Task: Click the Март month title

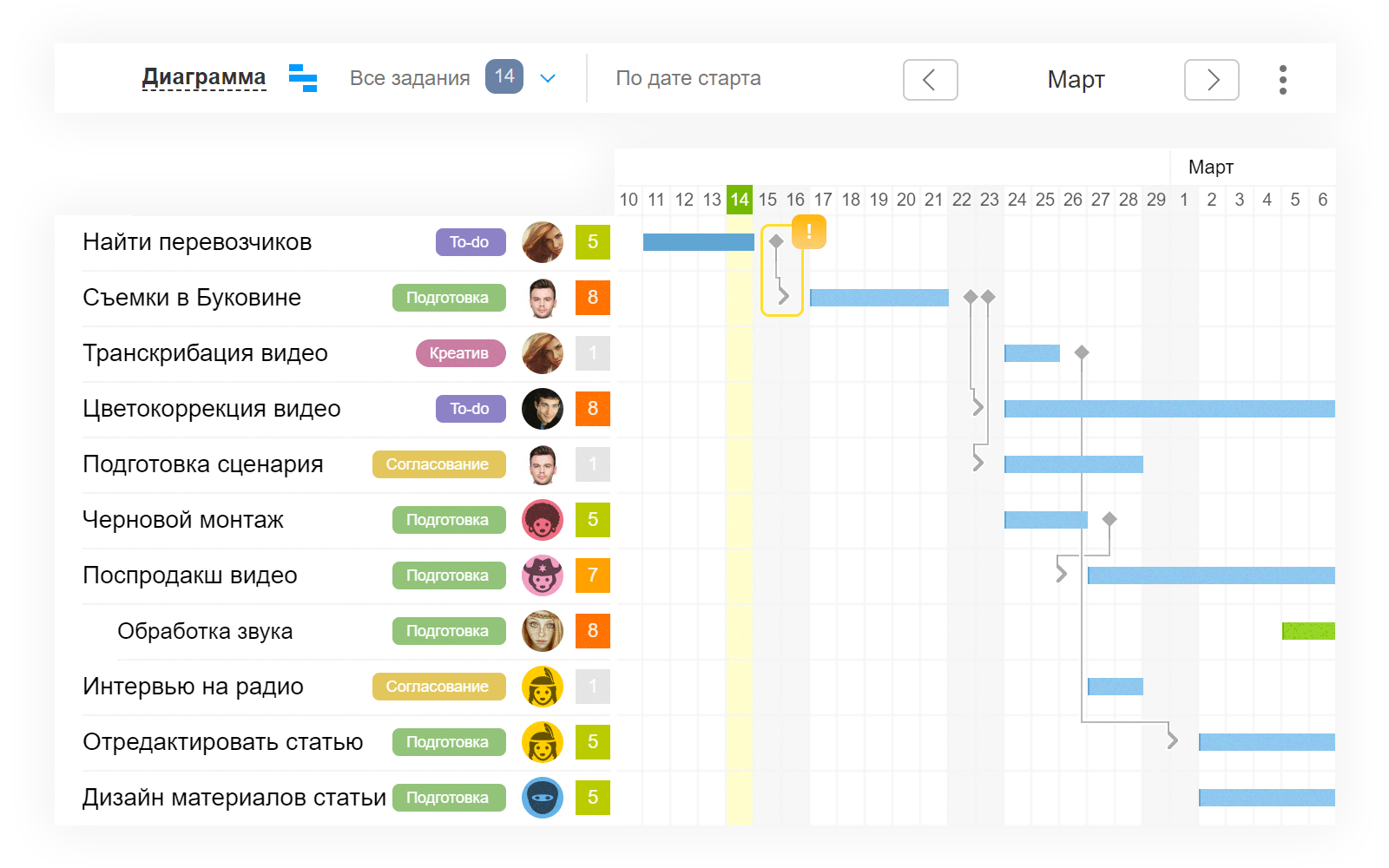Action: click(x=1076, y=80)
